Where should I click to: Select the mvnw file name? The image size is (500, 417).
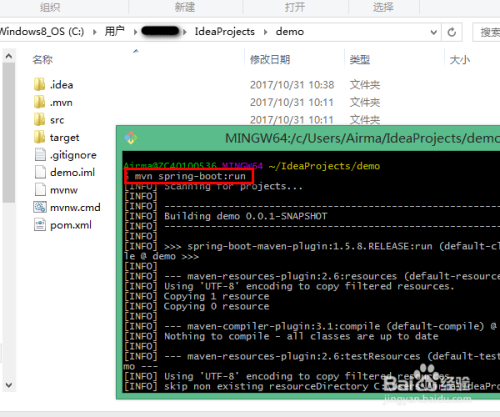point(64,190)
